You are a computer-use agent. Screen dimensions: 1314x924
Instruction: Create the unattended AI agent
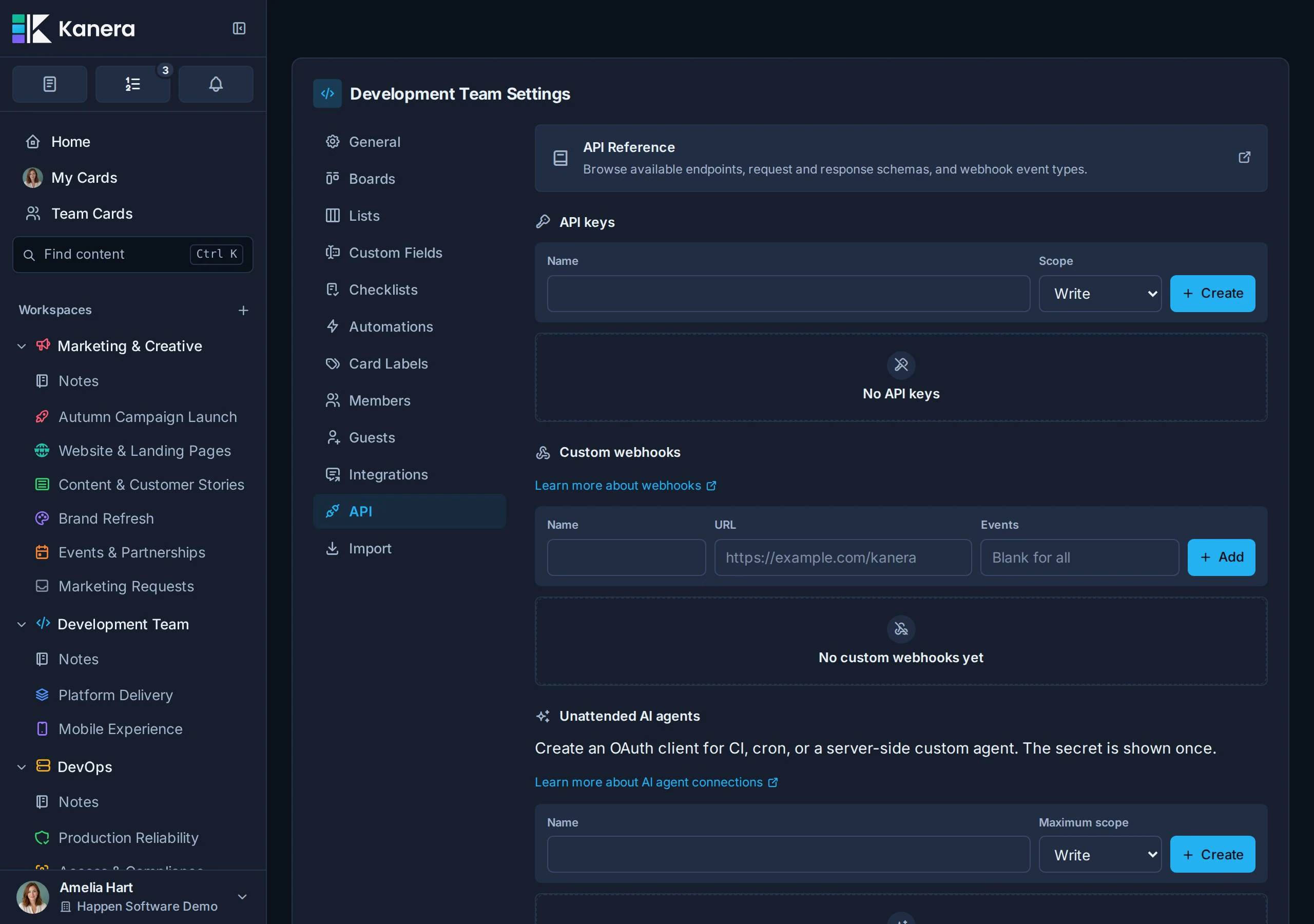1213,855
